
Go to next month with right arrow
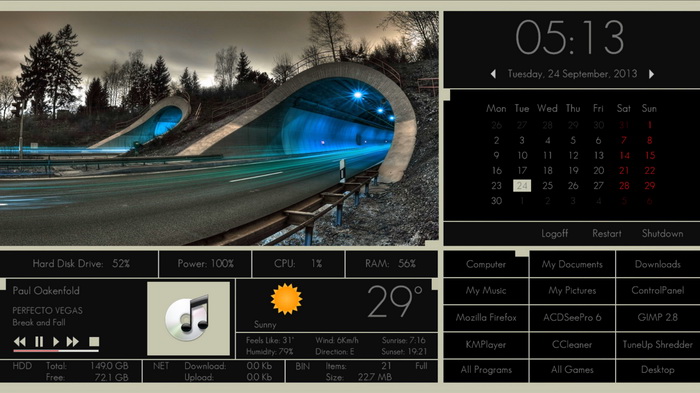point(651,74)
